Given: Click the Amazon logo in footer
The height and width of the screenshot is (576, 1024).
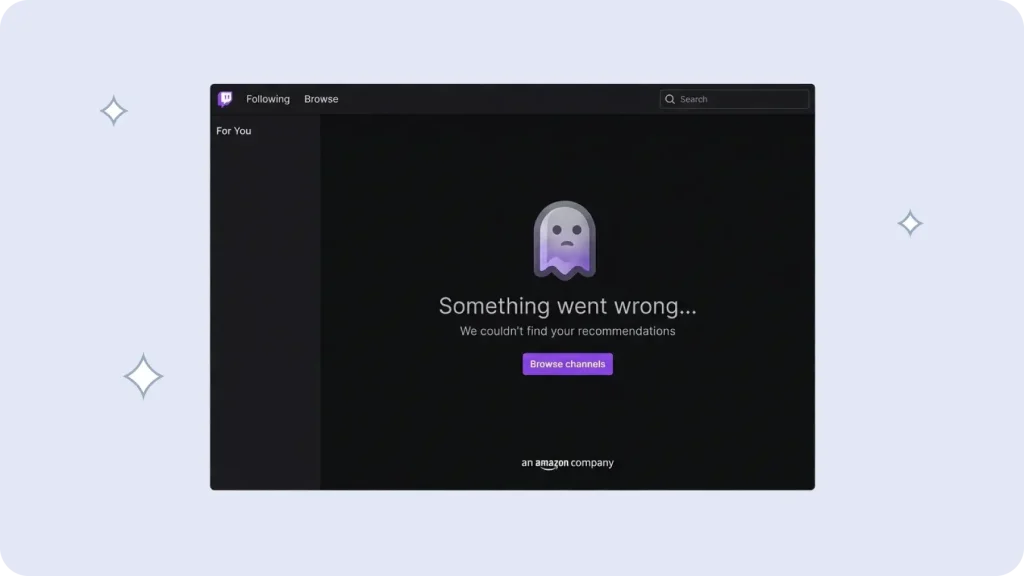Looking at the screenshot, I should tap(552, 464).
